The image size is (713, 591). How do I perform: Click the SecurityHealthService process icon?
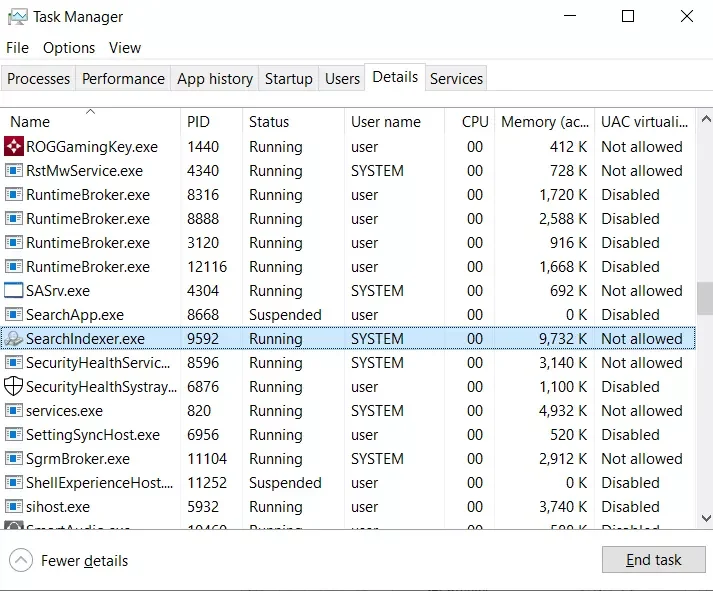14,363
